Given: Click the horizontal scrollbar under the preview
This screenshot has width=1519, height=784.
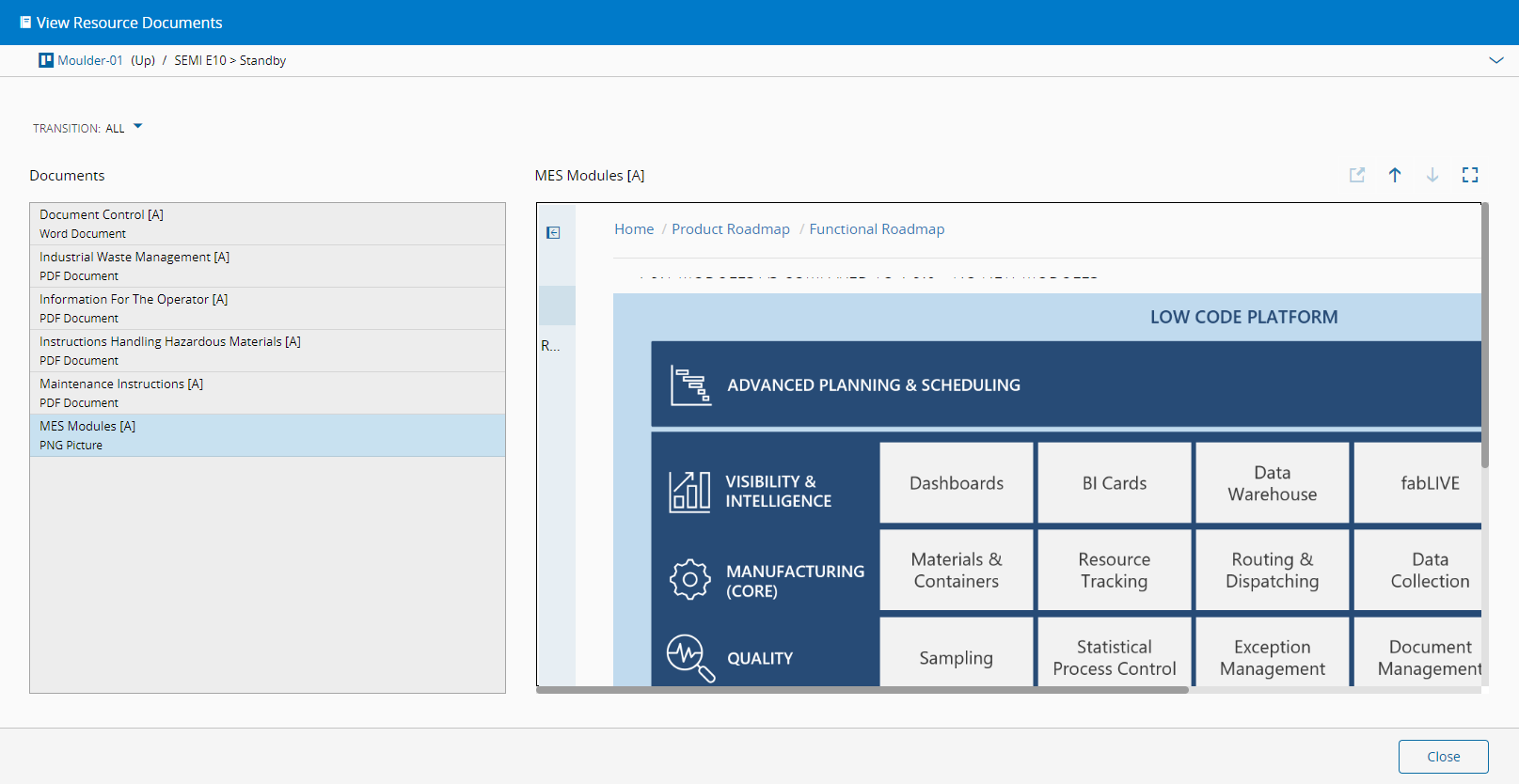Looking at the screenshot, I should [862, 690].
